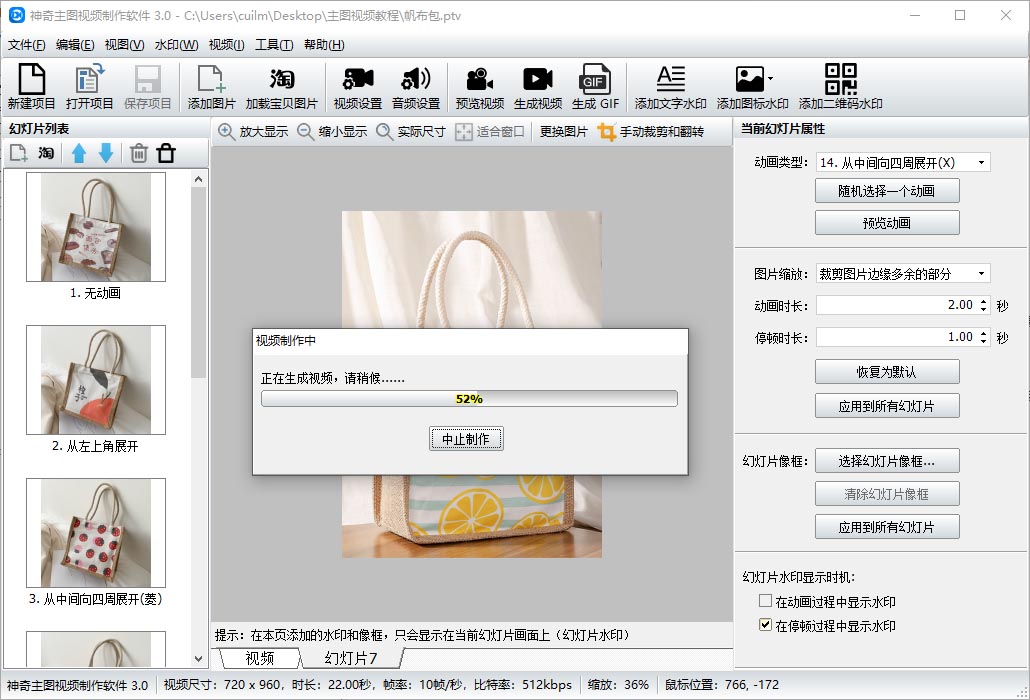
Task: Open the 工具(T) menu
Action: [274, 45]
